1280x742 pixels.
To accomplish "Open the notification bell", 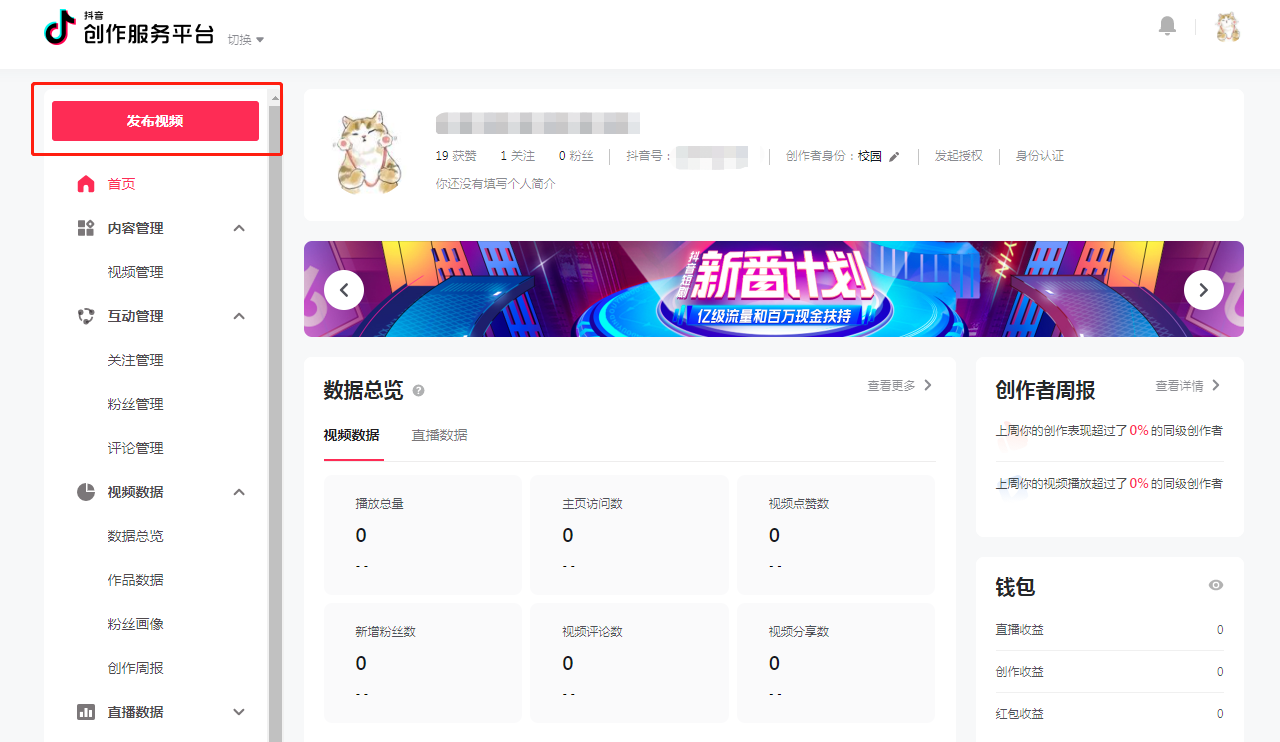I will pyautogui.click(x=1167, y=26).
